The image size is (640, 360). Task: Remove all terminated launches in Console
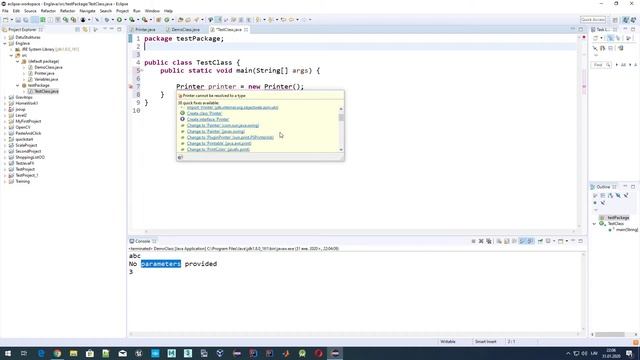coord(489,241)
